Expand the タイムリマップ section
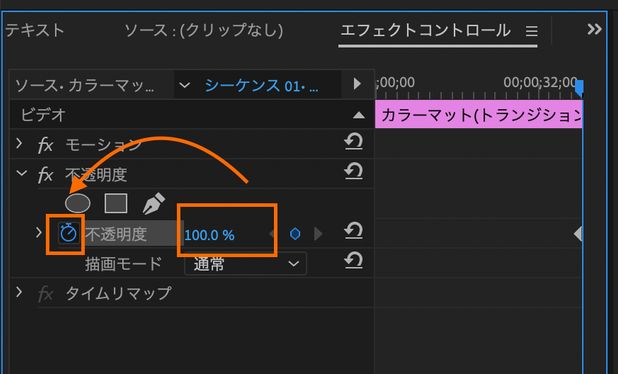This screenshot has height=374, width=618. [x=19, y=292]
